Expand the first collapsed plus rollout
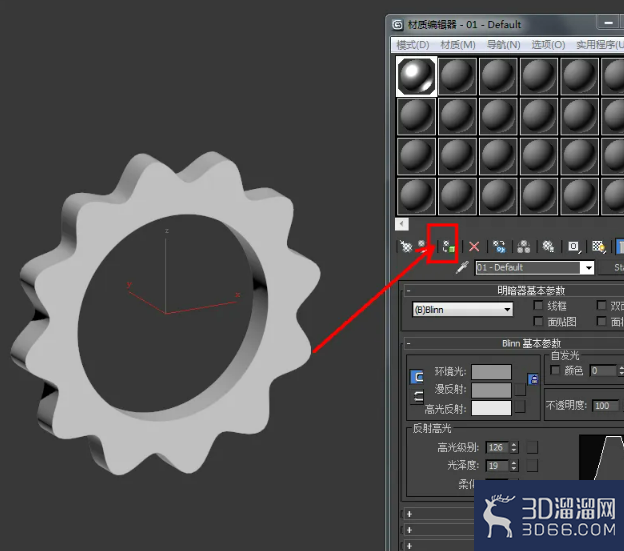The width and height of the screenshot is (624, 551). click(409, 514)
